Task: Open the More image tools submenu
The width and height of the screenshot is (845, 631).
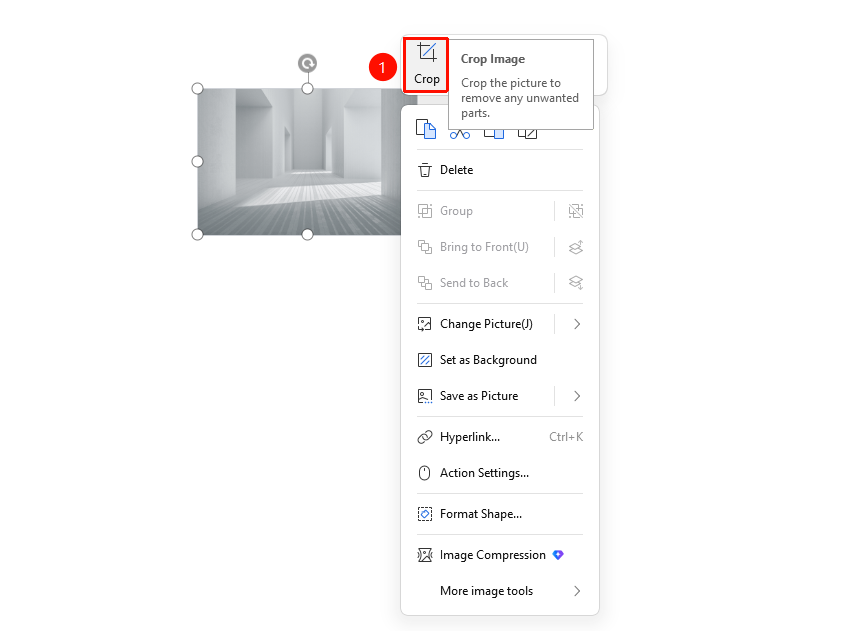Action: (x=500, y=591)
